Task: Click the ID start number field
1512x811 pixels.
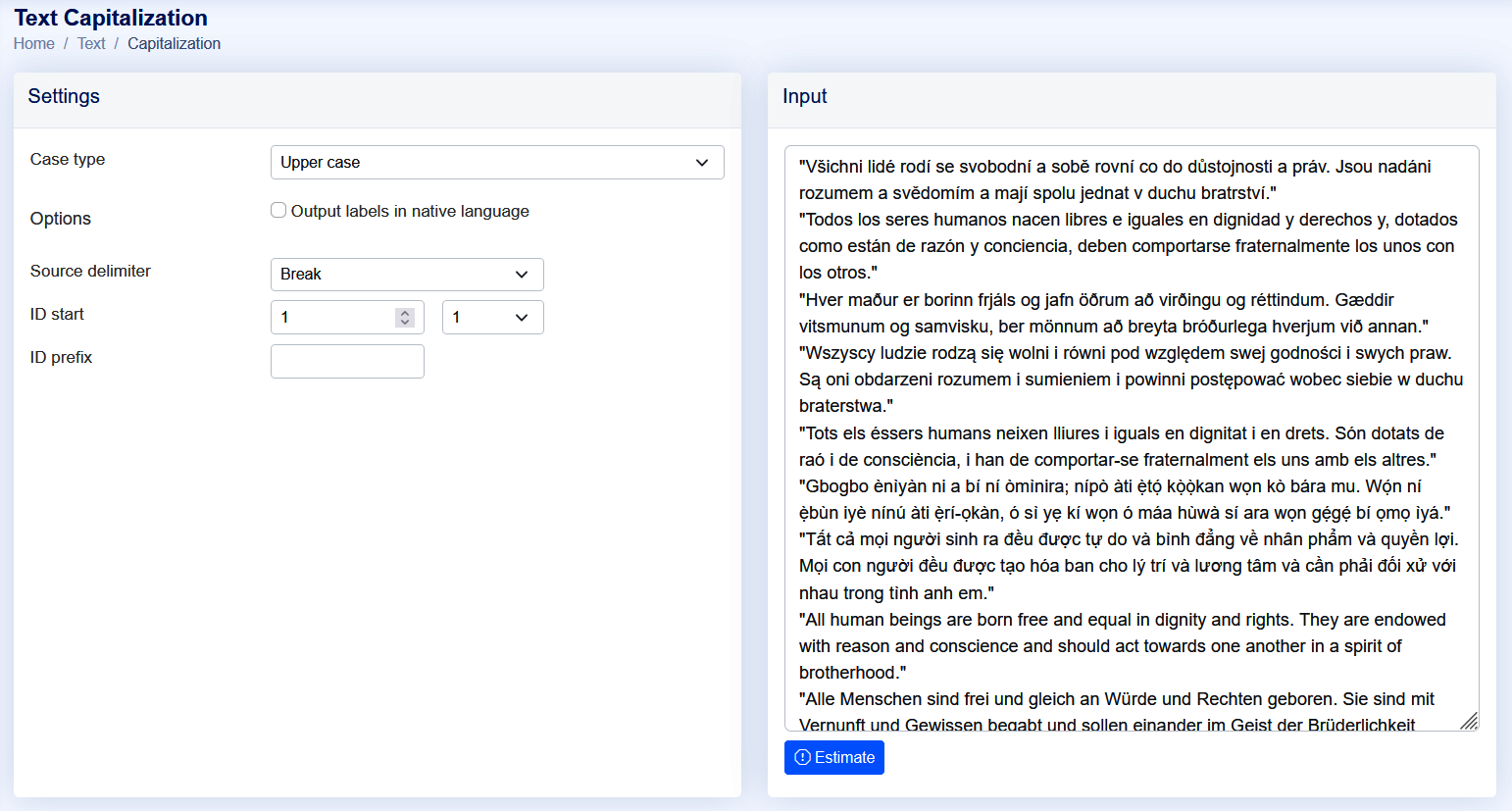Action: [x=347, y=318]
